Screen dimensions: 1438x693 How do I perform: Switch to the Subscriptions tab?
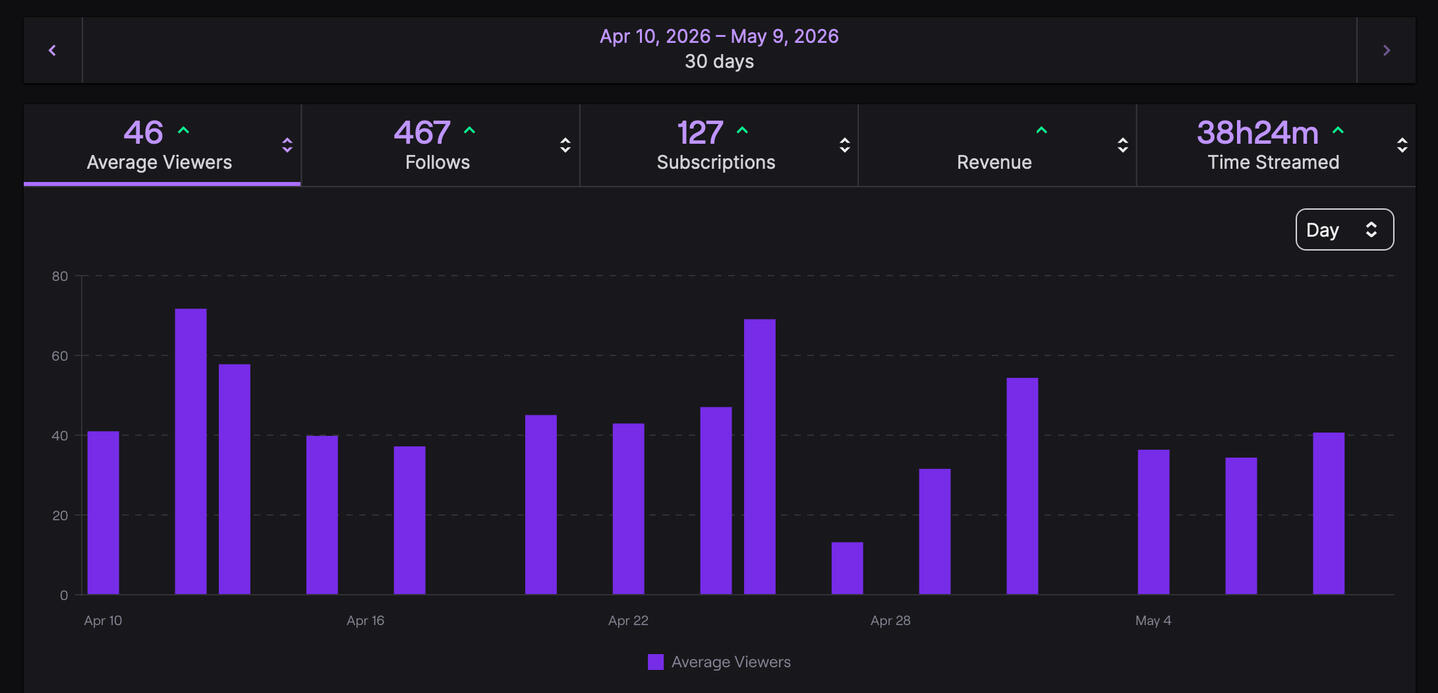click(x=718, y=145)
